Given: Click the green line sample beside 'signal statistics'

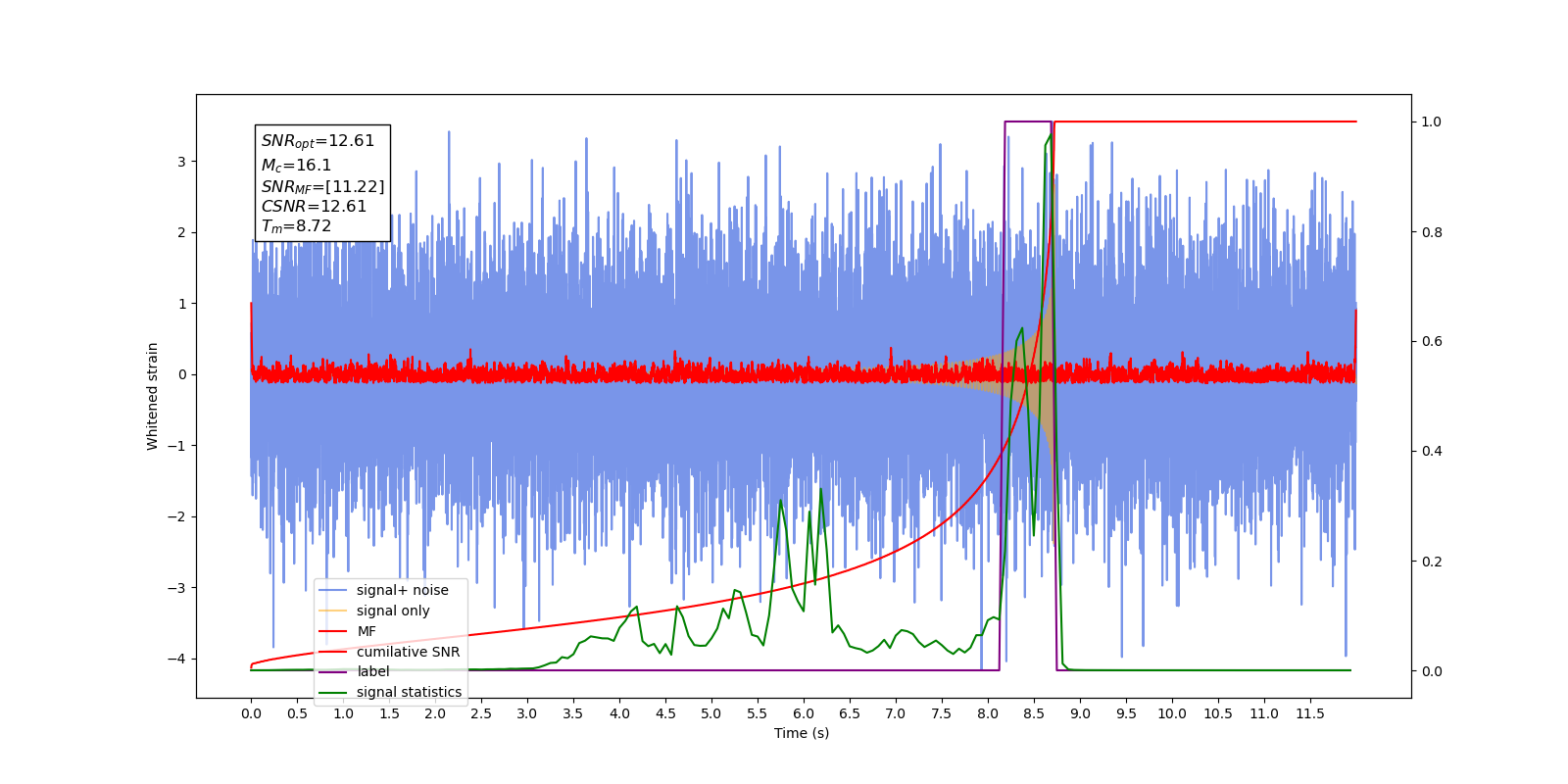Looking at the screenshot, I should pos(333,692).
